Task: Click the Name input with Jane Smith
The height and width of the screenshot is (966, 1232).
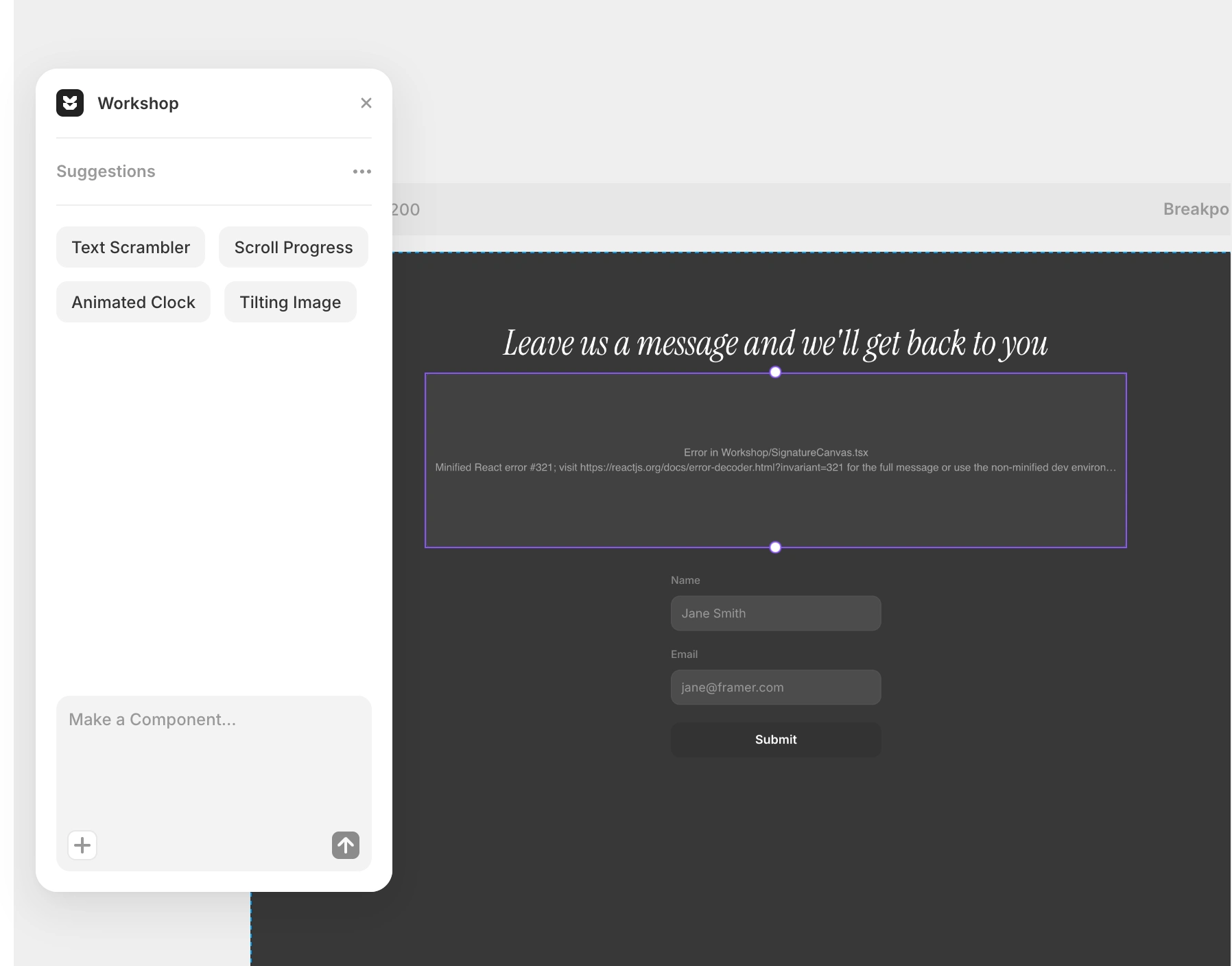Action: (776, 613)
